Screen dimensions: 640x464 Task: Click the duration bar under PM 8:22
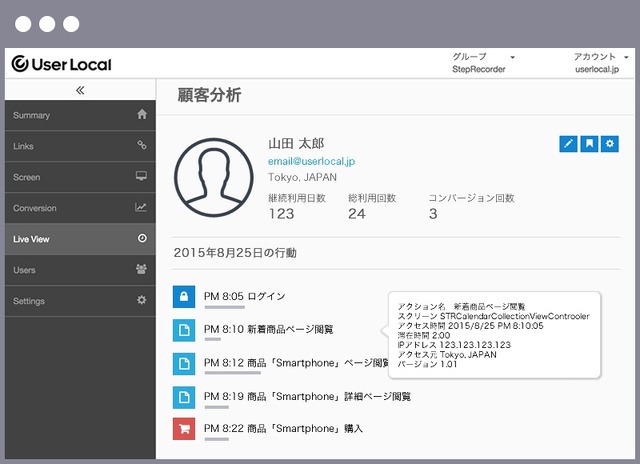point(217,439)
